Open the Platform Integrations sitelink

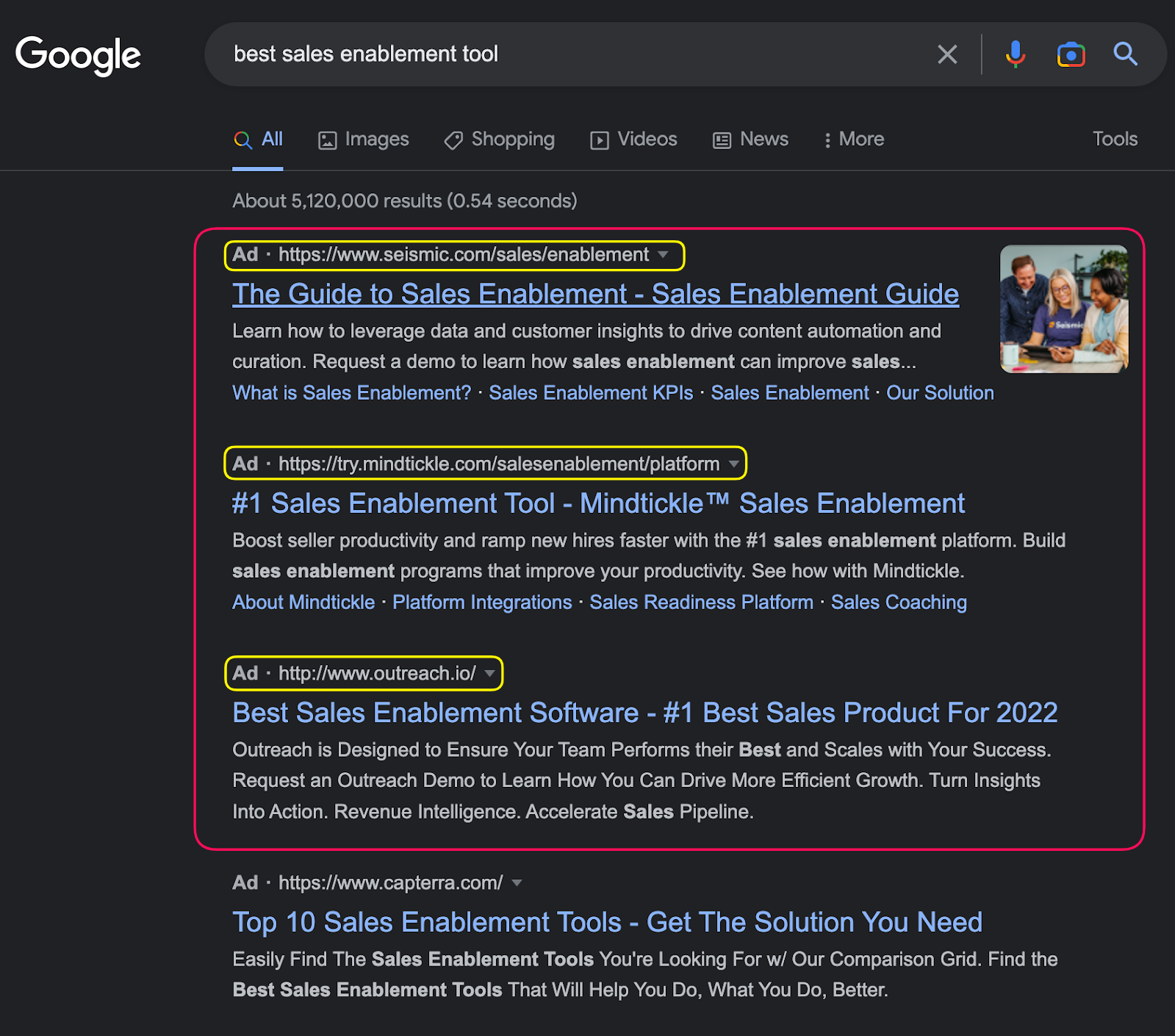482,602
